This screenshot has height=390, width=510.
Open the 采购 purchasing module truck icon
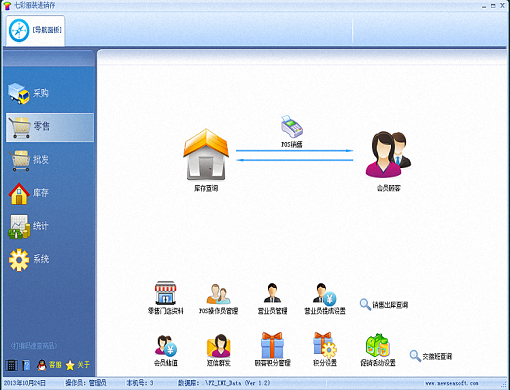(x=19, y=93)
